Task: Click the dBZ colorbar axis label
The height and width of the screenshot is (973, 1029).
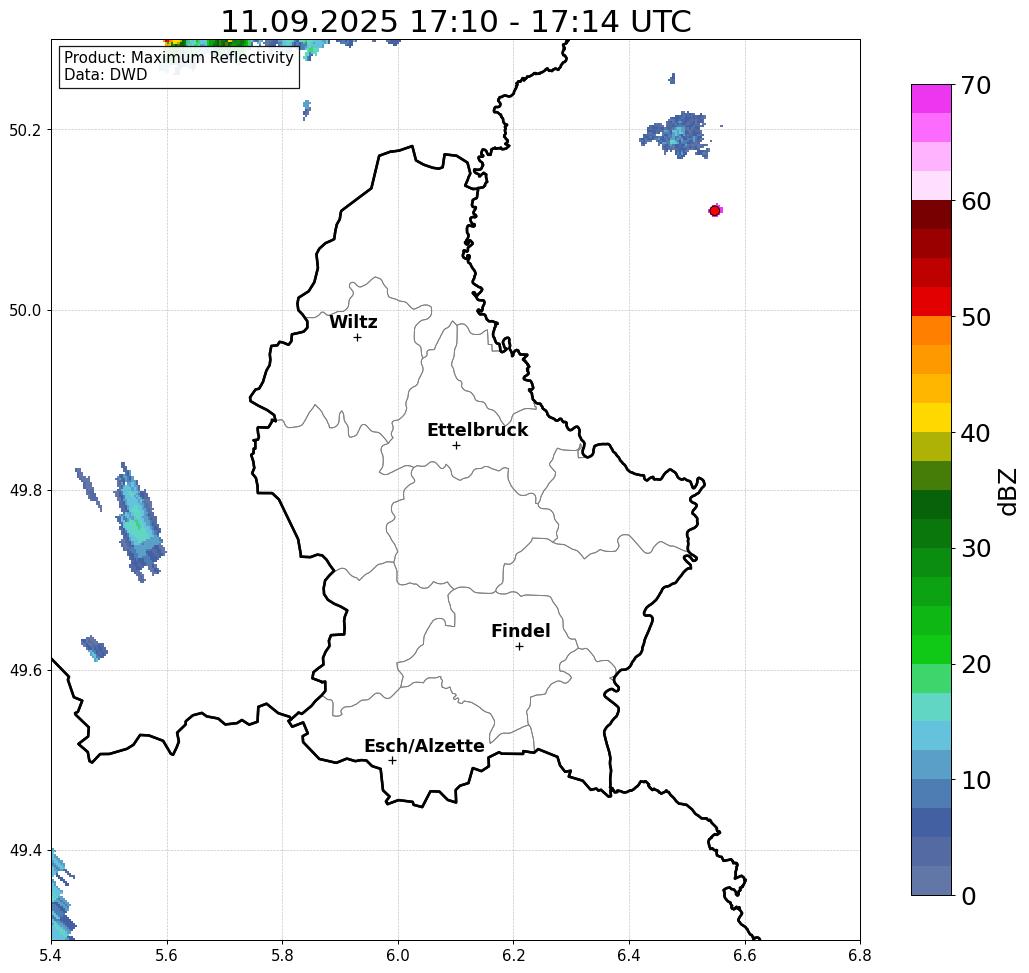Action: pyautogui.click(x=1007, y=491)
